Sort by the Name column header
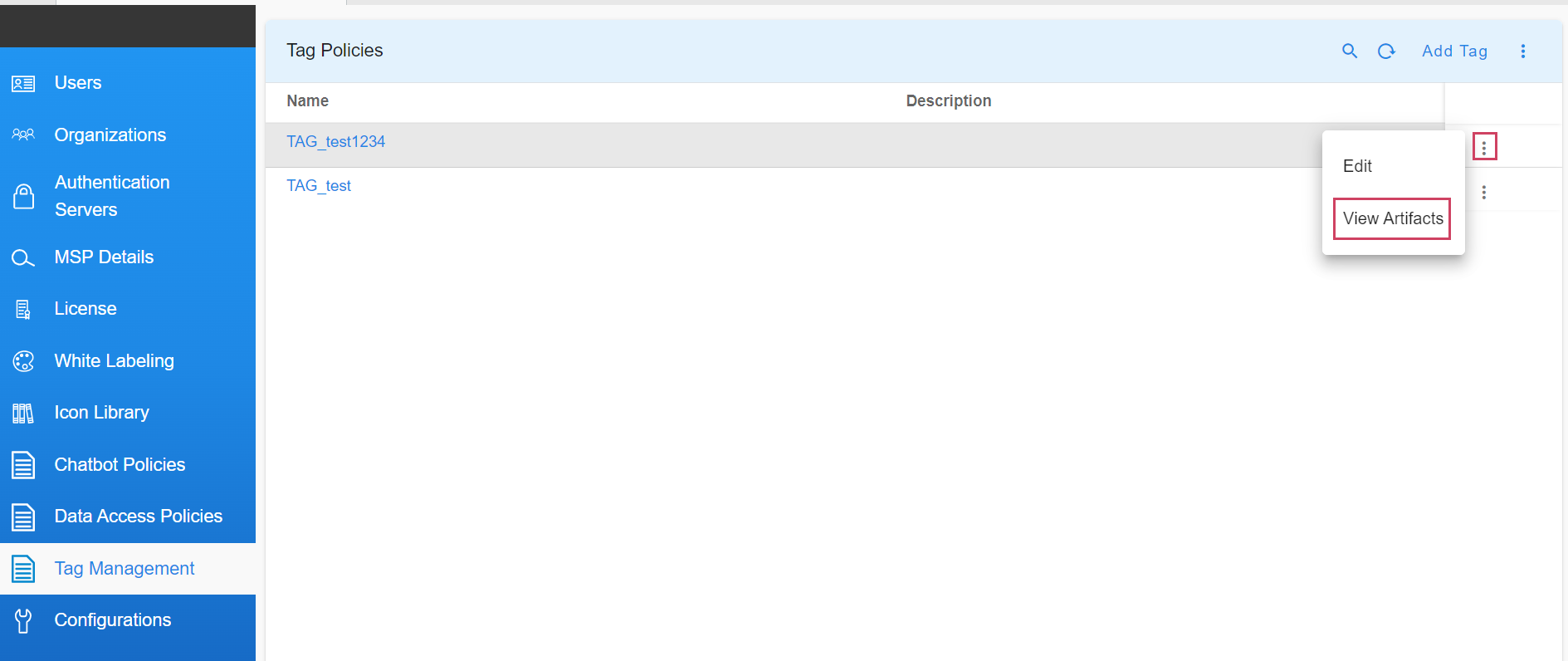 [x=307, y=101]
